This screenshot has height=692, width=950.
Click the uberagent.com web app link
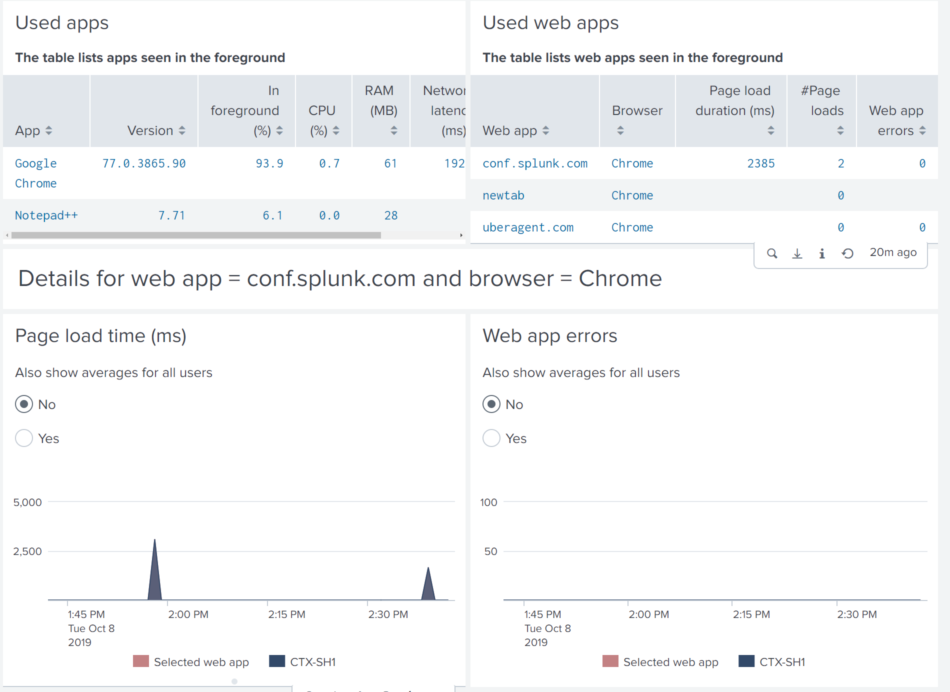[x=528, y=227]
